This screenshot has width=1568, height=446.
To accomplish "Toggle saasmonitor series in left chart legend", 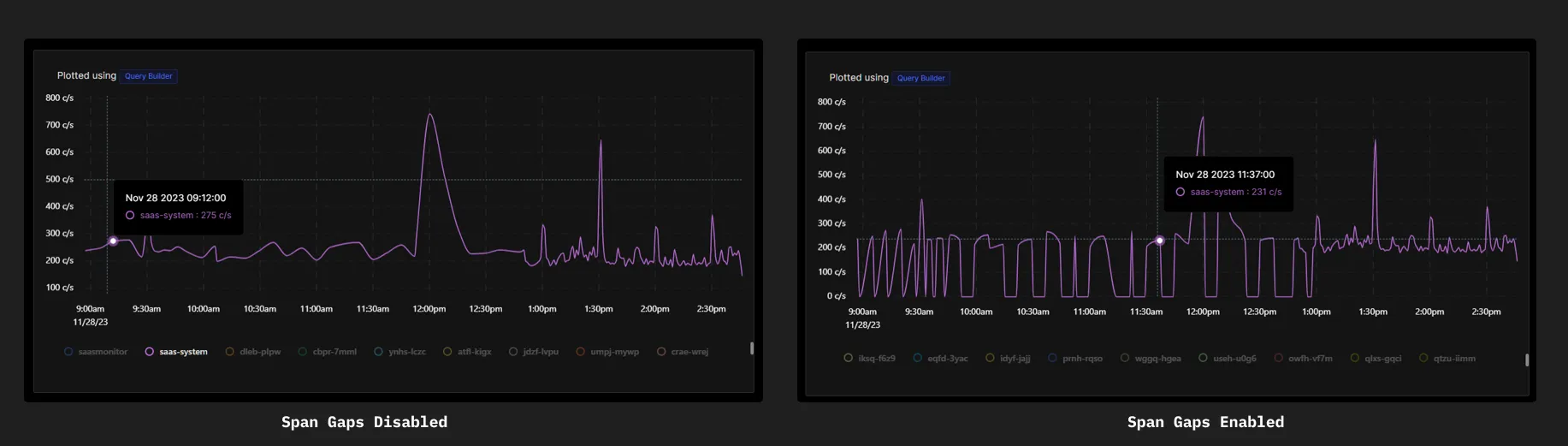I will tap(96, 352).
